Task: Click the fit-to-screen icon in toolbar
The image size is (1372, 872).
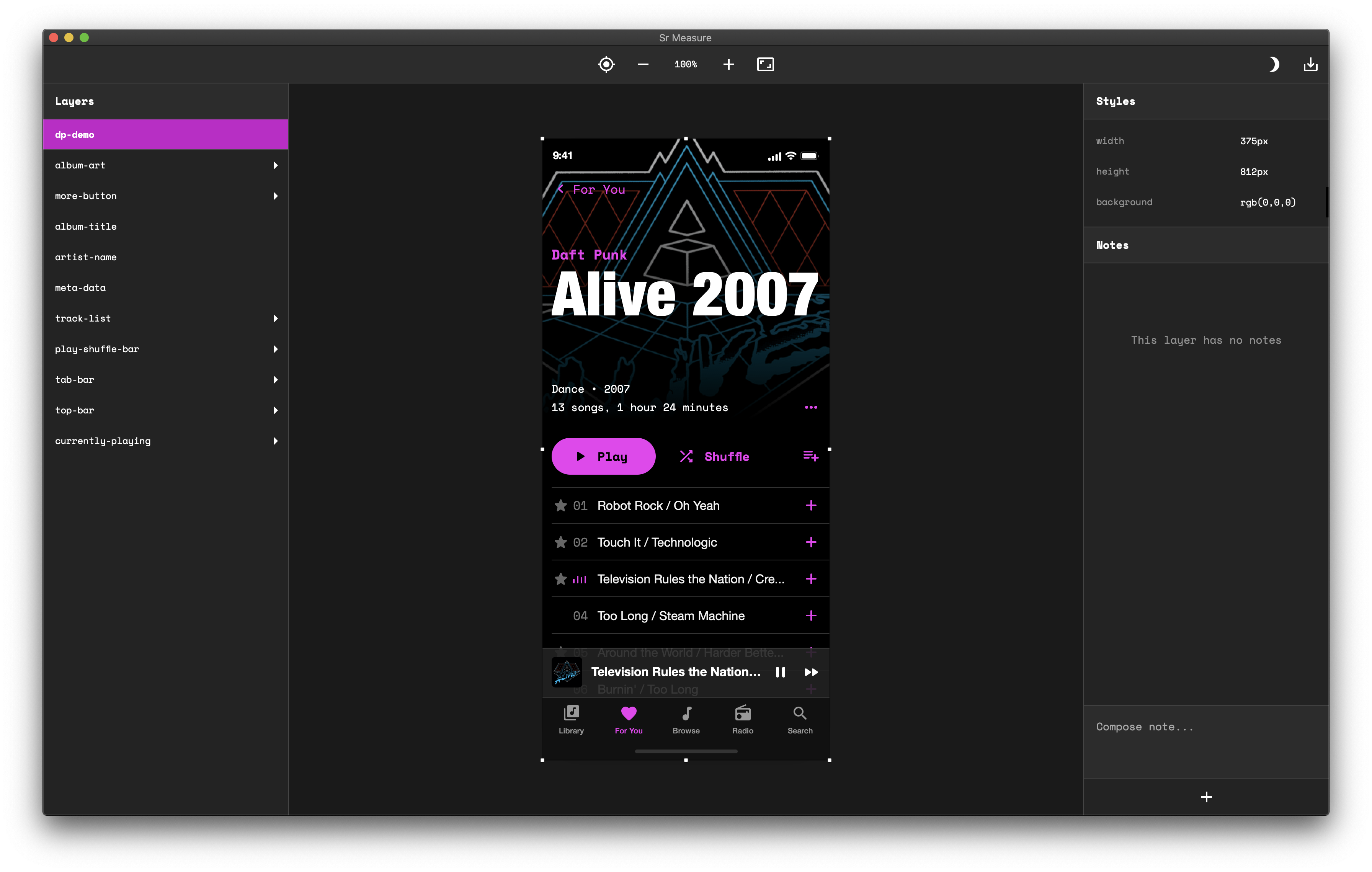Action: coord(765,64)
